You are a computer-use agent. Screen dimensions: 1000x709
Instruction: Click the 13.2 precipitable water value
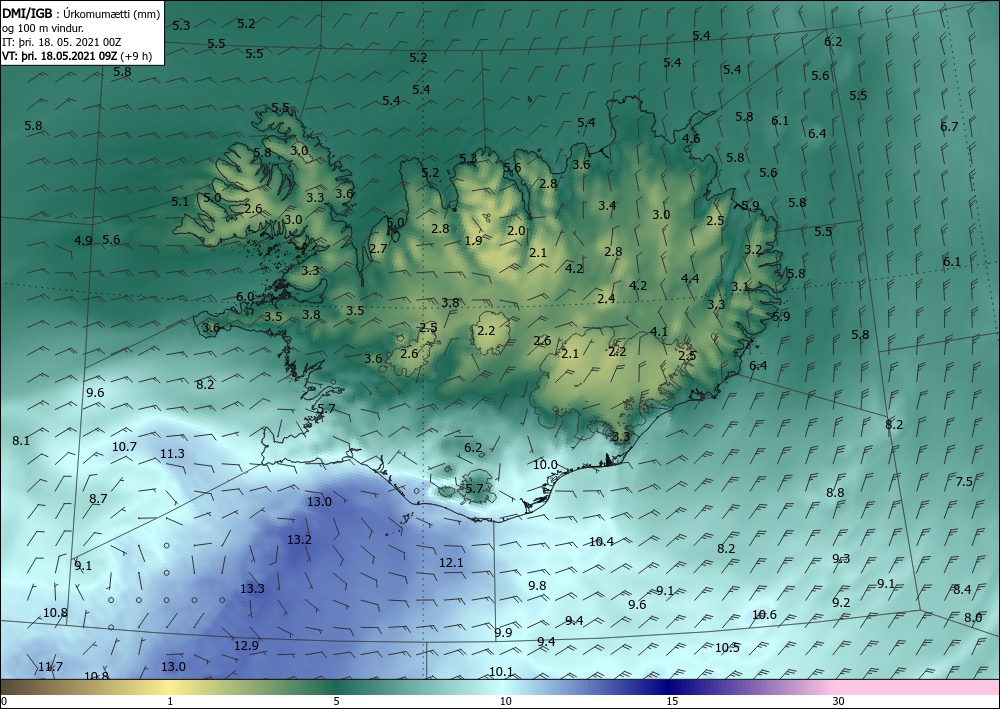point(299,540)
